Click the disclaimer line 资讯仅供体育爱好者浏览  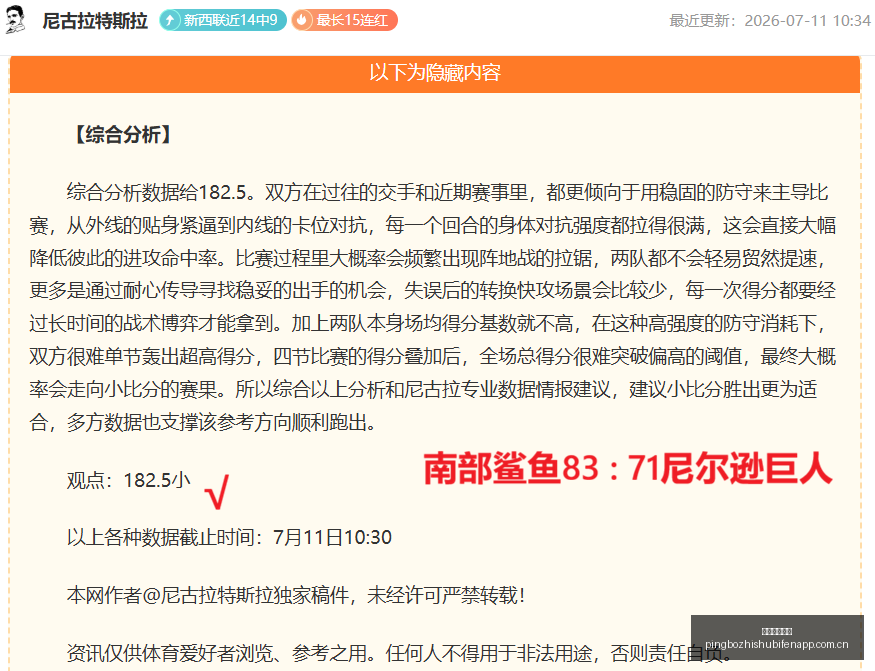[399, 653]
